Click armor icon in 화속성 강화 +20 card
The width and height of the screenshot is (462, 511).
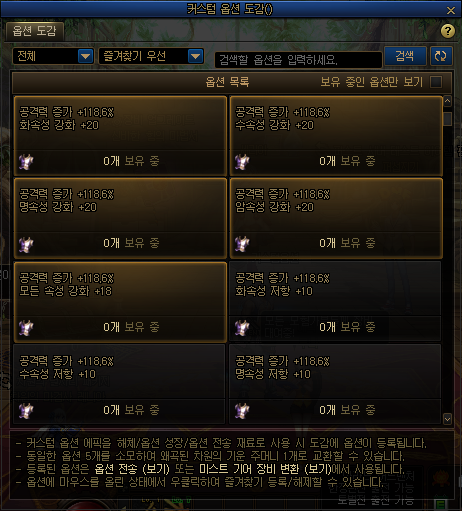(26, 162)
